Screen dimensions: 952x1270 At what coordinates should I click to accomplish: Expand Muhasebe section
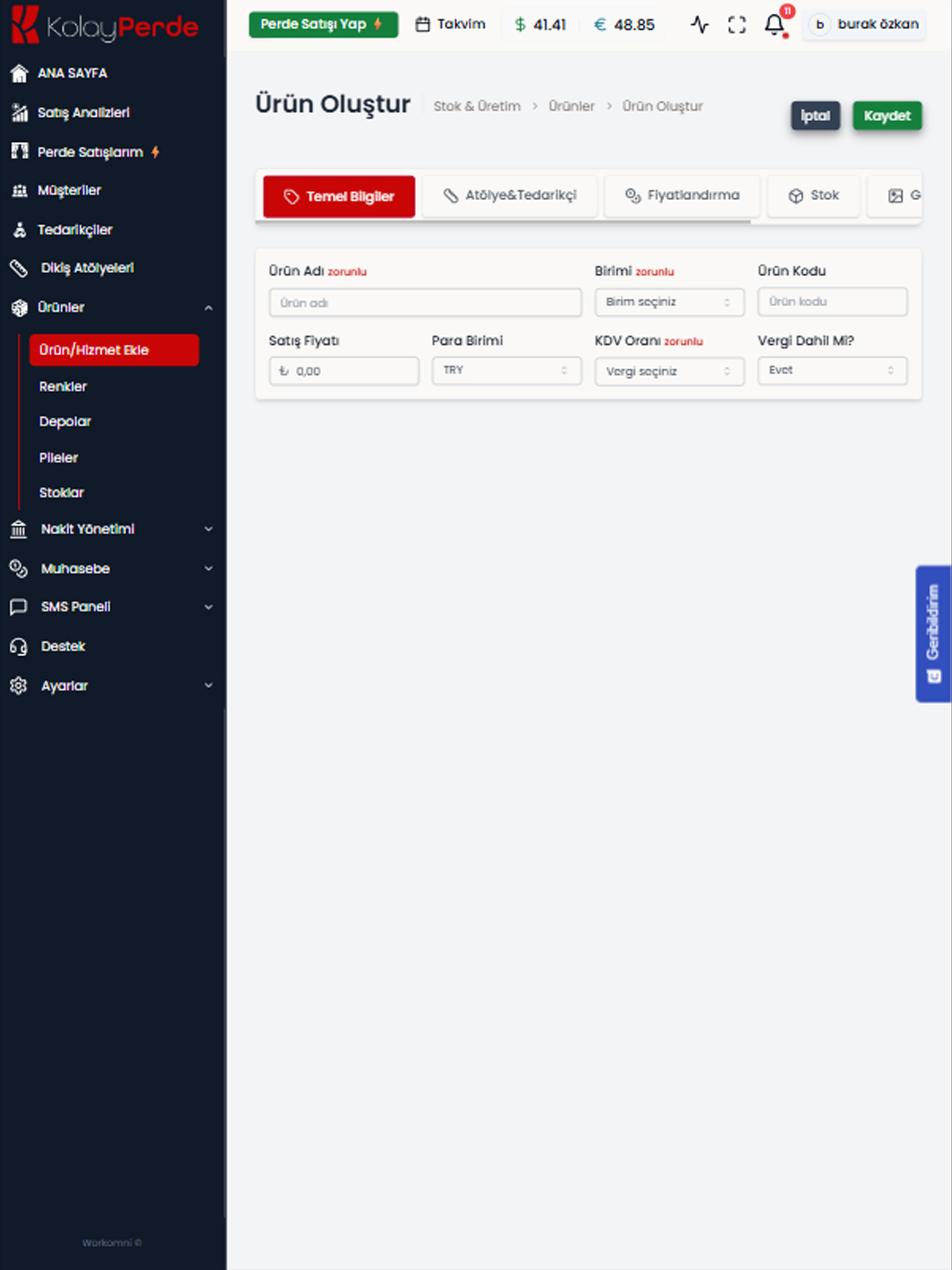point(112,569)
